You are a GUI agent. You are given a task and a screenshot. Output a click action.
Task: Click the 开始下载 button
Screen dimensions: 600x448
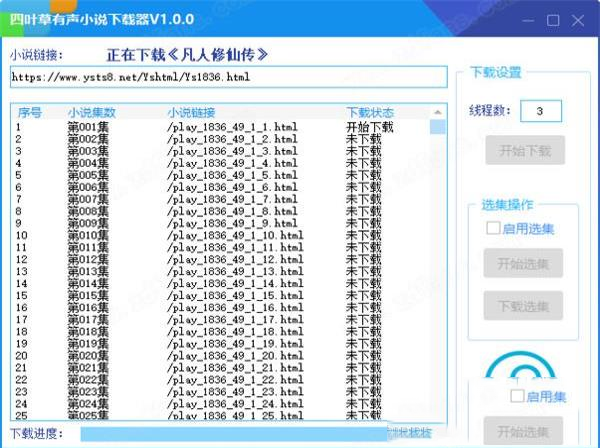[x=525, y=151]
